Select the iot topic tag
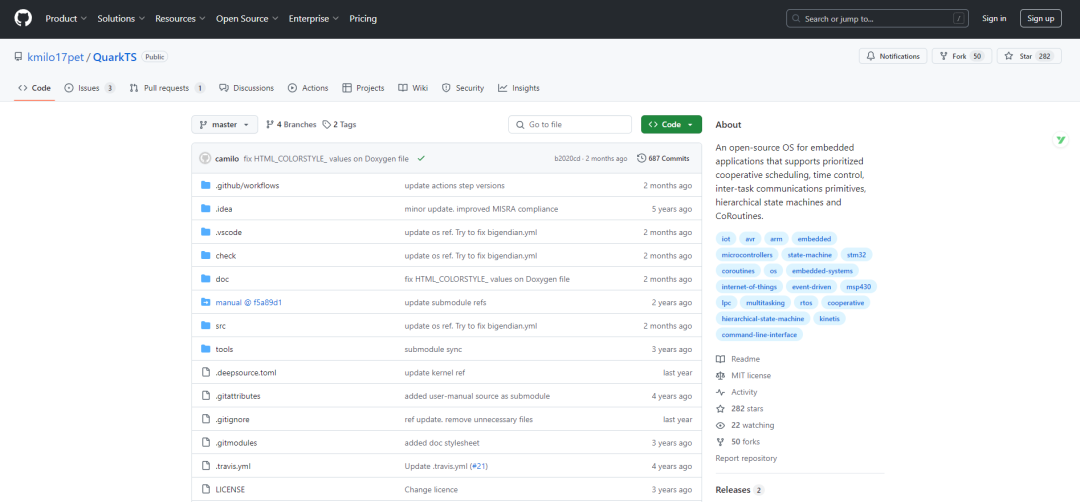The height and width of the screenshot is (502, 1080). [725, 239]
